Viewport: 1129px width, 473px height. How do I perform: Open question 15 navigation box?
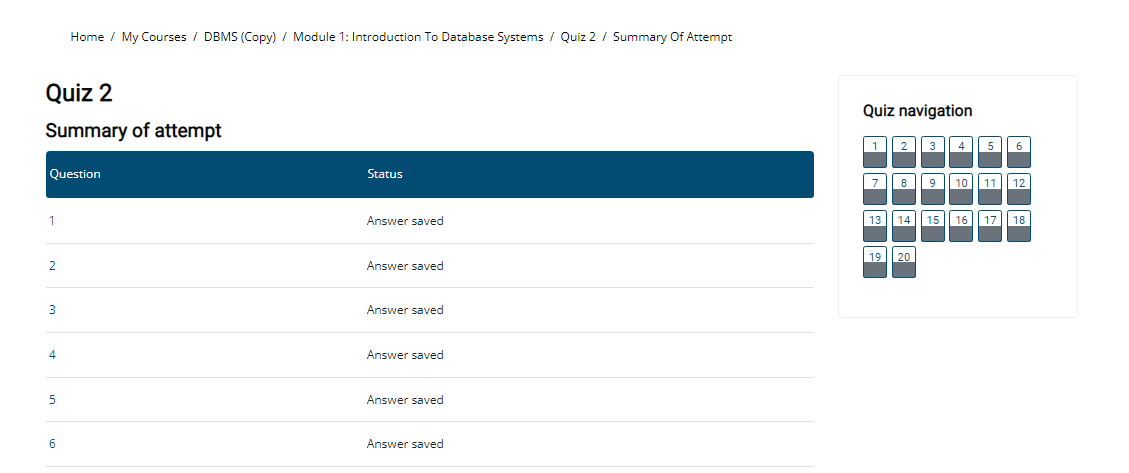932,225
